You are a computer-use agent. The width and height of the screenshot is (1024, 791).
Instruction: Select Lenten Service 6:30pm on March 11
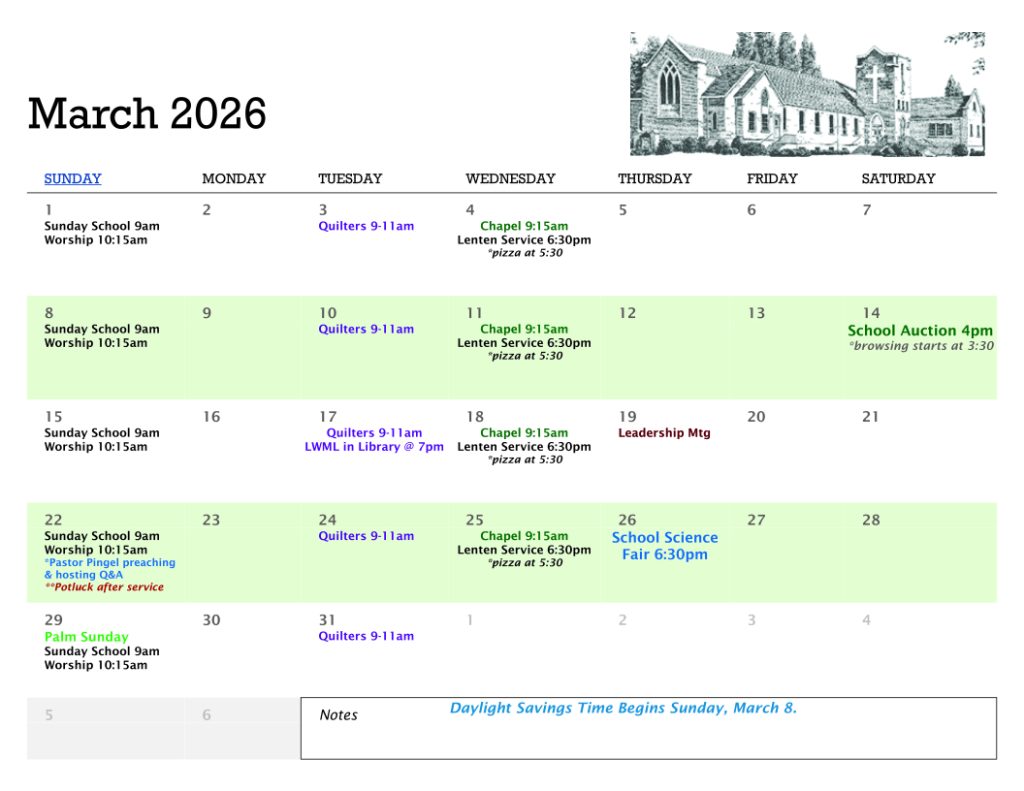click(524, 343)
